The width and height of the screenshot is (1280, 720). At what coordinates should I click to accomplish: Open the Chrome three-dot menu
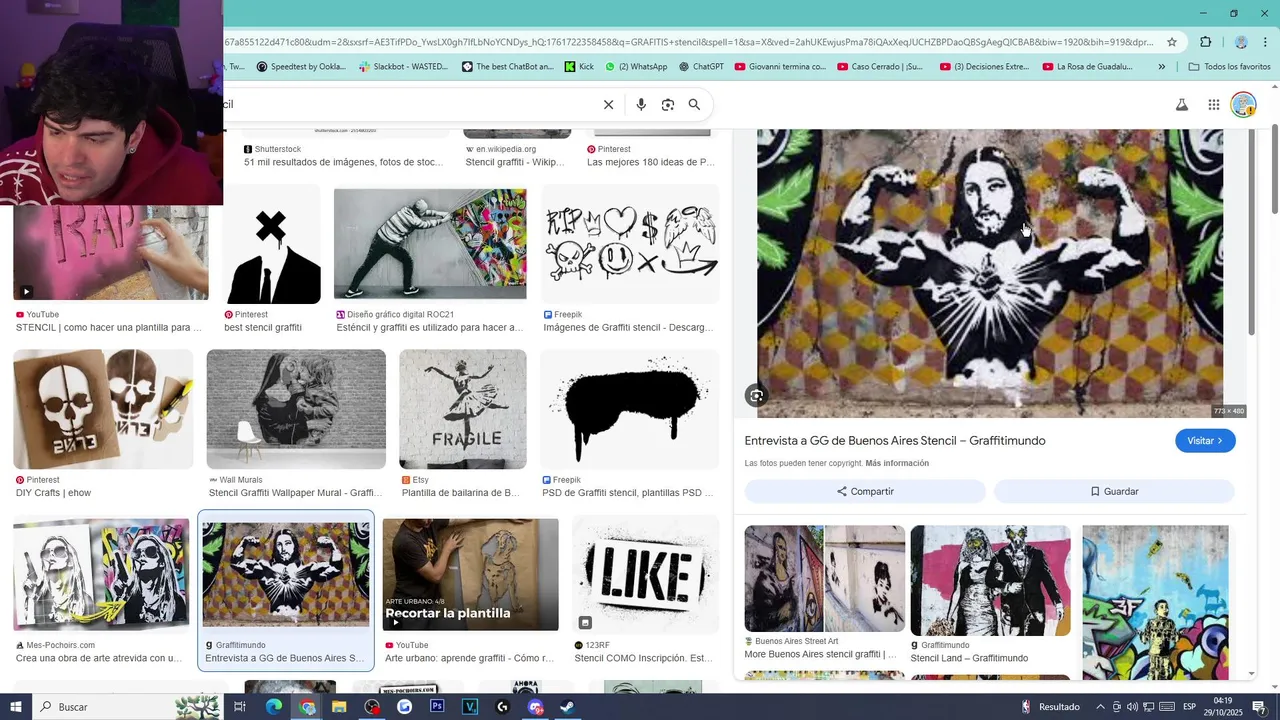(1266, 42)
